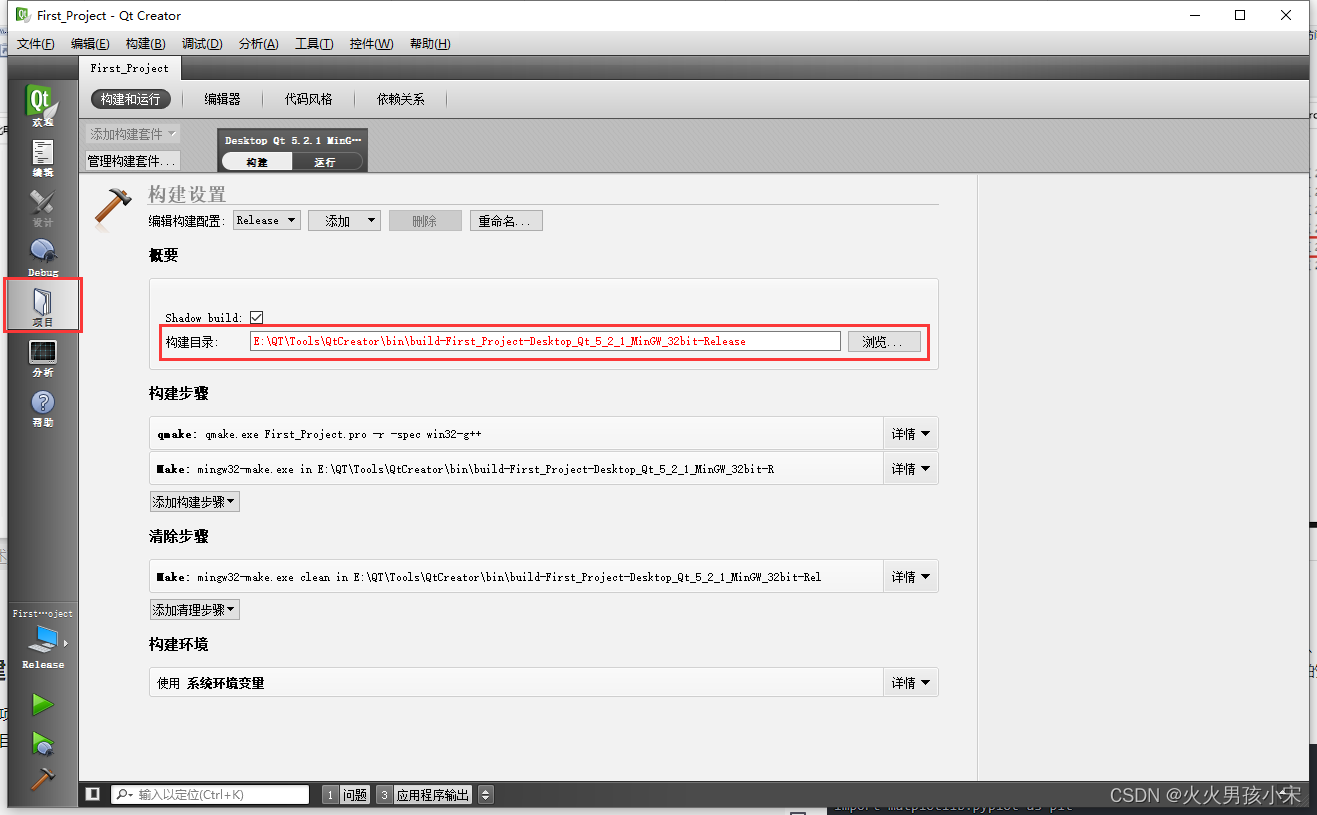Open the Tools menu
Image resolution: width=1317 pixels, height=815 pixels.
pos(314,44)
